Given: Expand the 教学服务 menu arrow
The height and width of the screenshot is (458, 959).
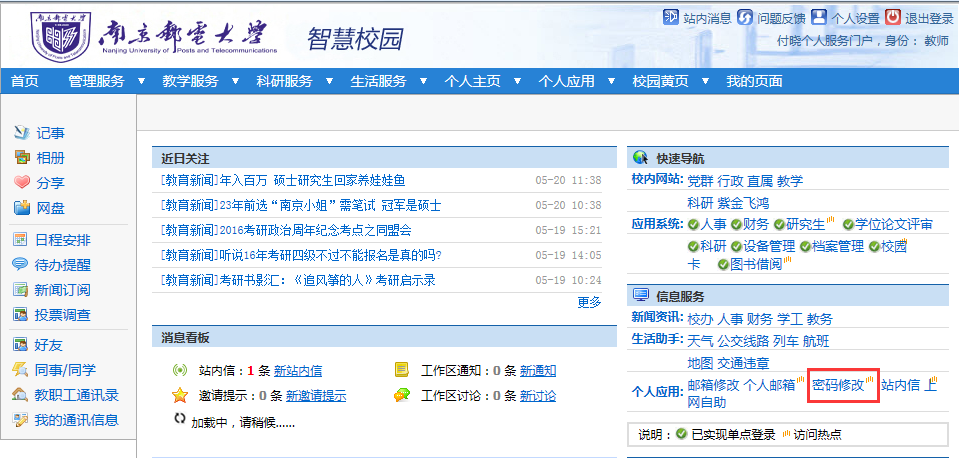Looking at the screenshot, I should [x=235, y=81].
